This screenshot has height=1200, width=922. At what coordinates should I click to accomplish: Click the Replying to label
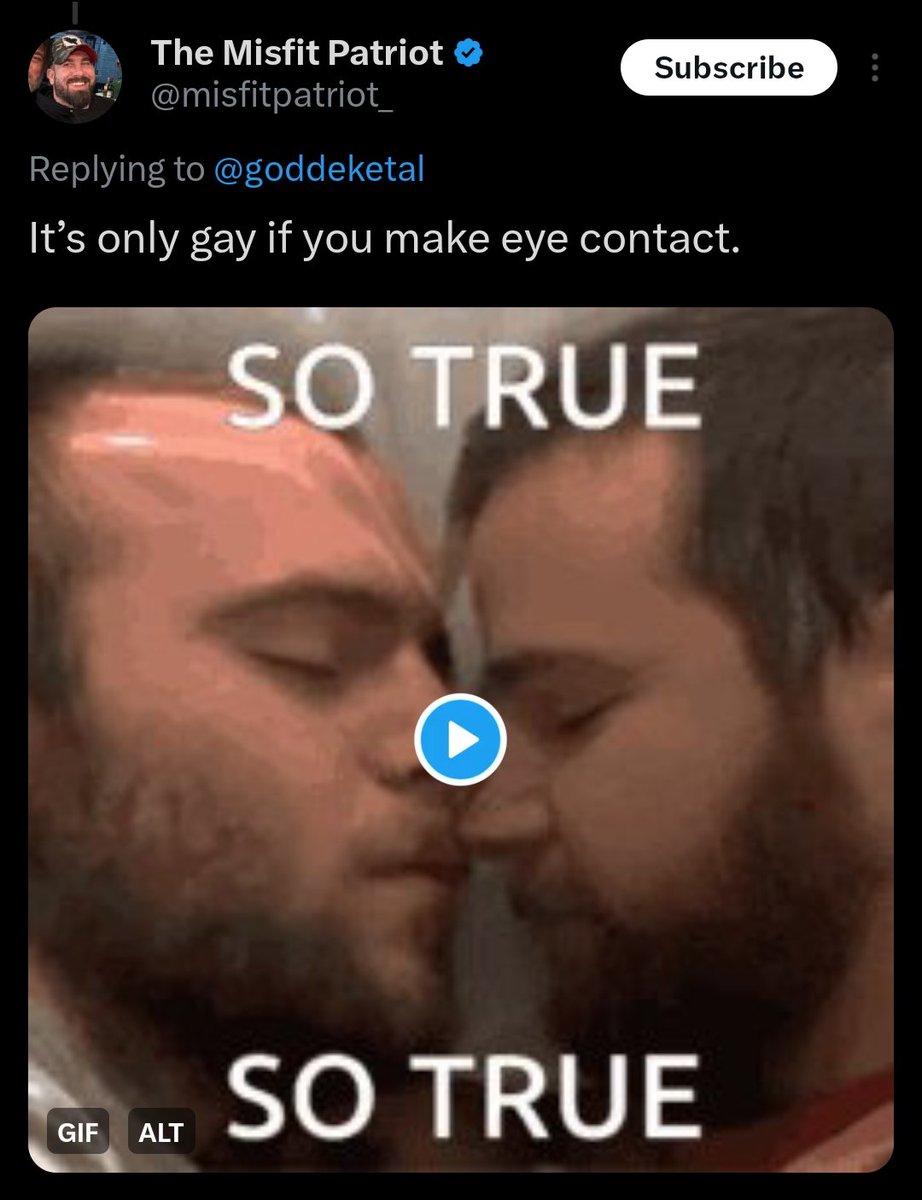pos(116,169)
